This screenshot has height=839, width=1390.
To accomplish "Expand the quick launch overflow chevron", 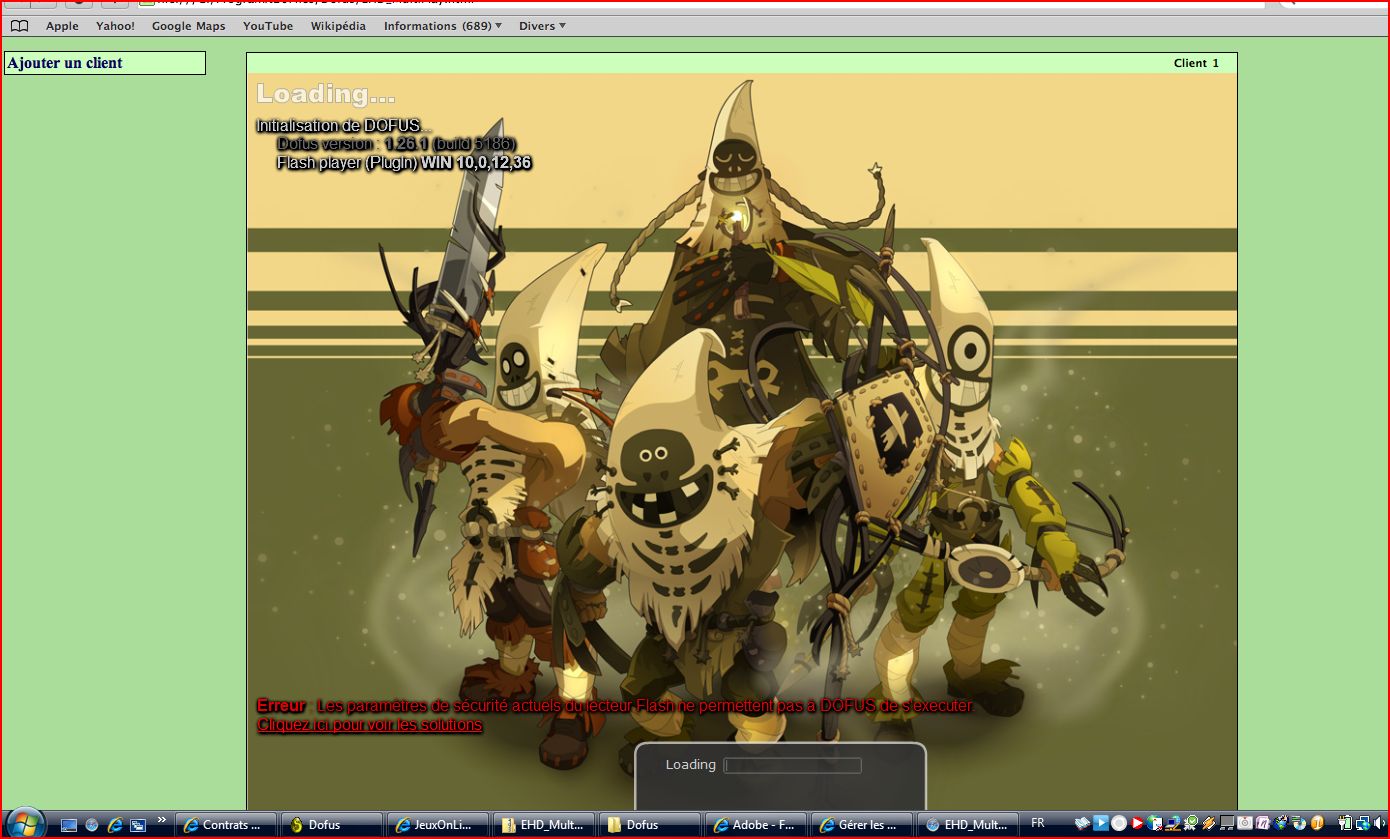I will tap(162, 820).
